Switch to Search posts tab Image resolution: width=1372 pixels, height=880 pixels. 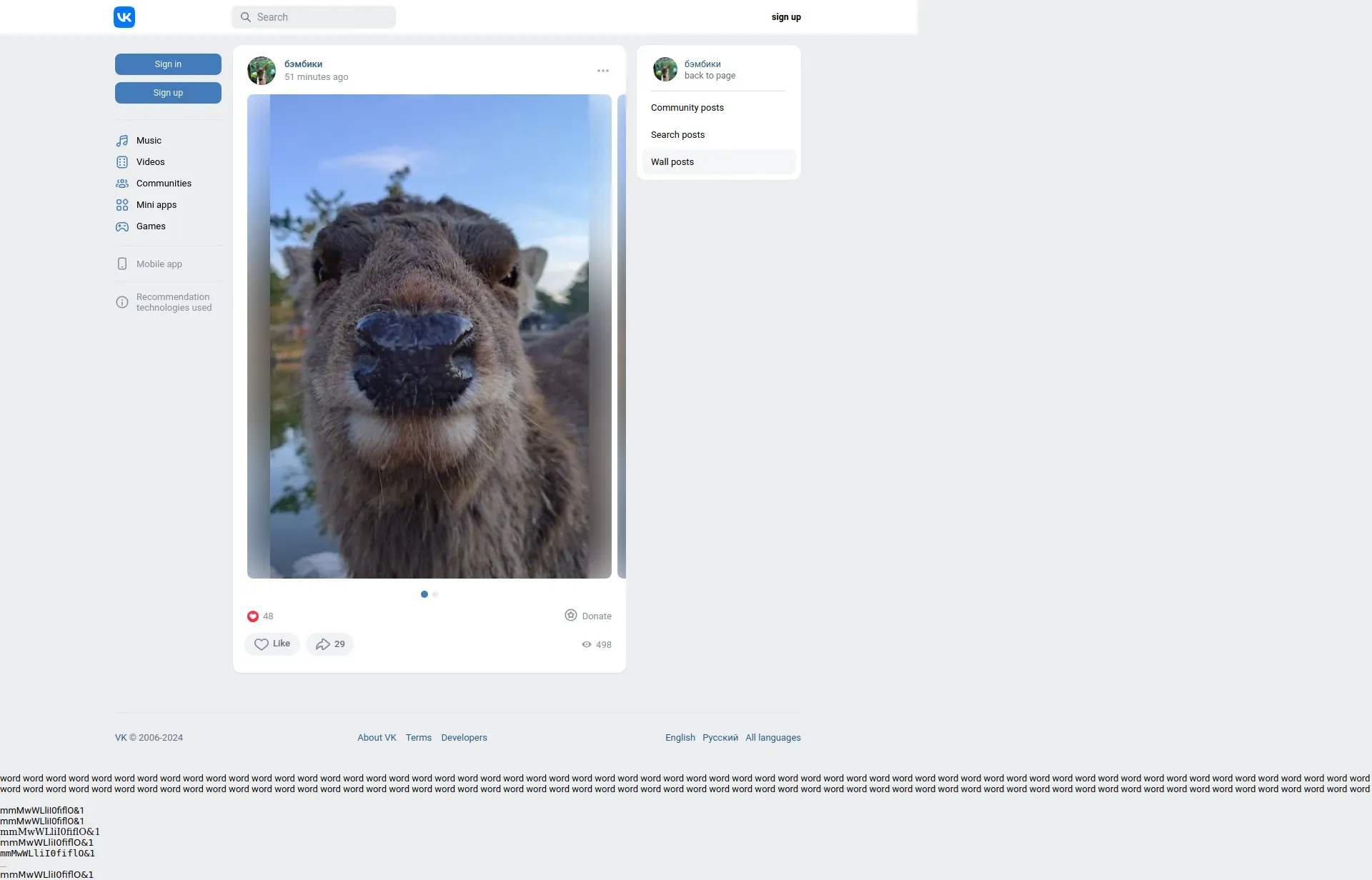click(x=677, y=135)
